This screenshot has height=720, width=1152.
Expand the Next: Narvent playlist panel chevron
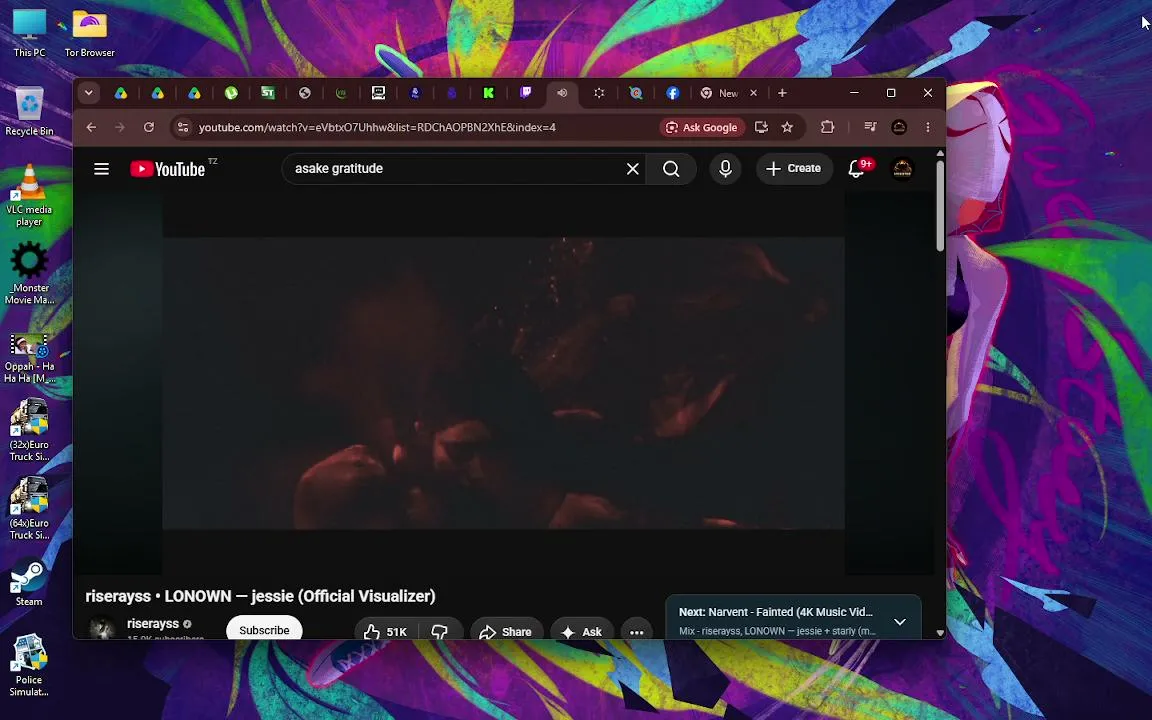click(x=899, y=622)
